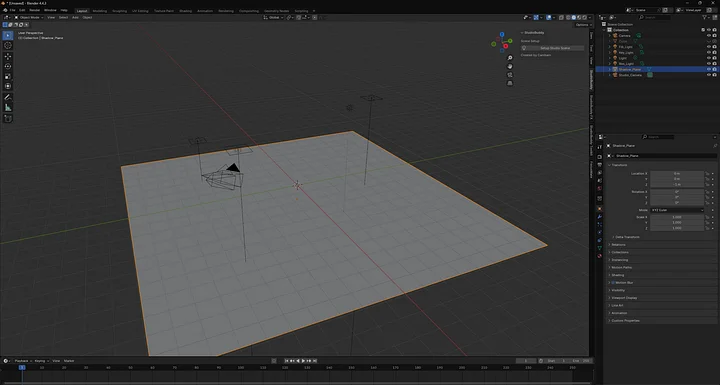This screenshot has width=720, height=385.
Task: Open the Add menu in viewport header
Action: tap(75, 17)
